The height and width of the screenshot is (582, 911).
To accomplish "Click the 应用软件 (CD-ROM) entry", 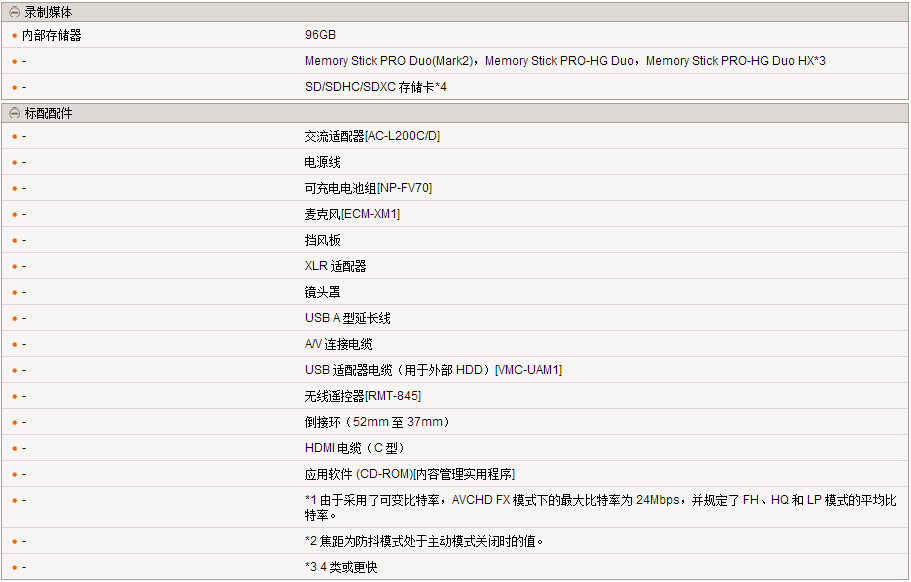I will 410,474.
